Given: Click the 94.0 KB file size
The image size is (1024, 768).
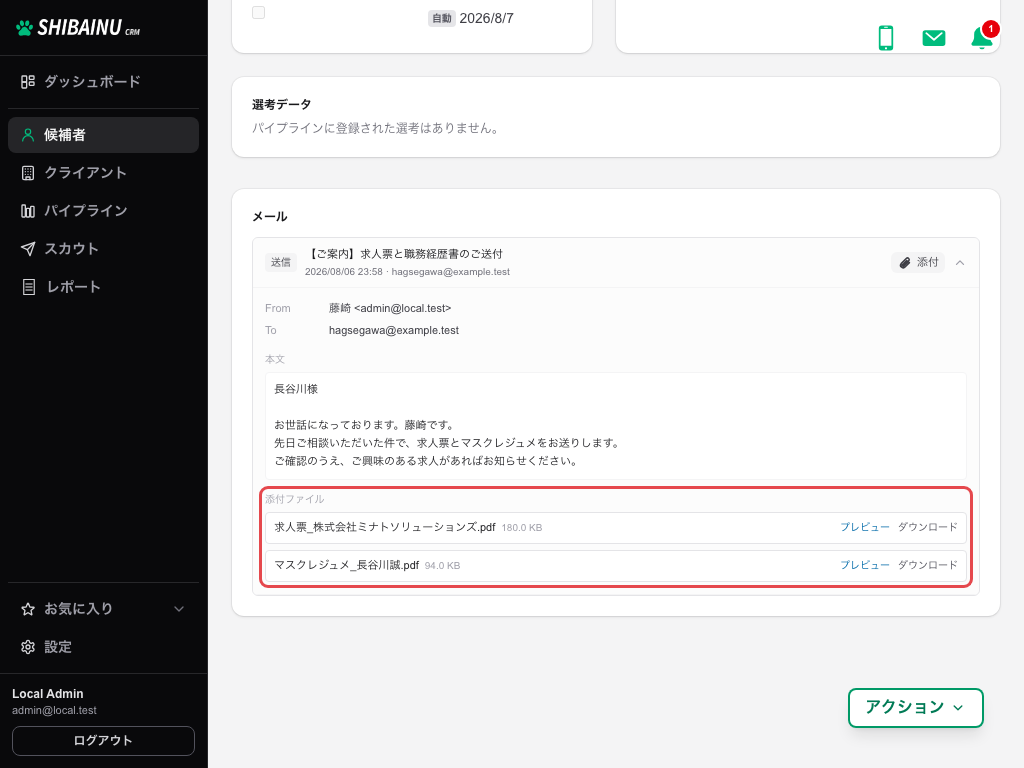Looking at the screenshot, I should click(442, 566).
